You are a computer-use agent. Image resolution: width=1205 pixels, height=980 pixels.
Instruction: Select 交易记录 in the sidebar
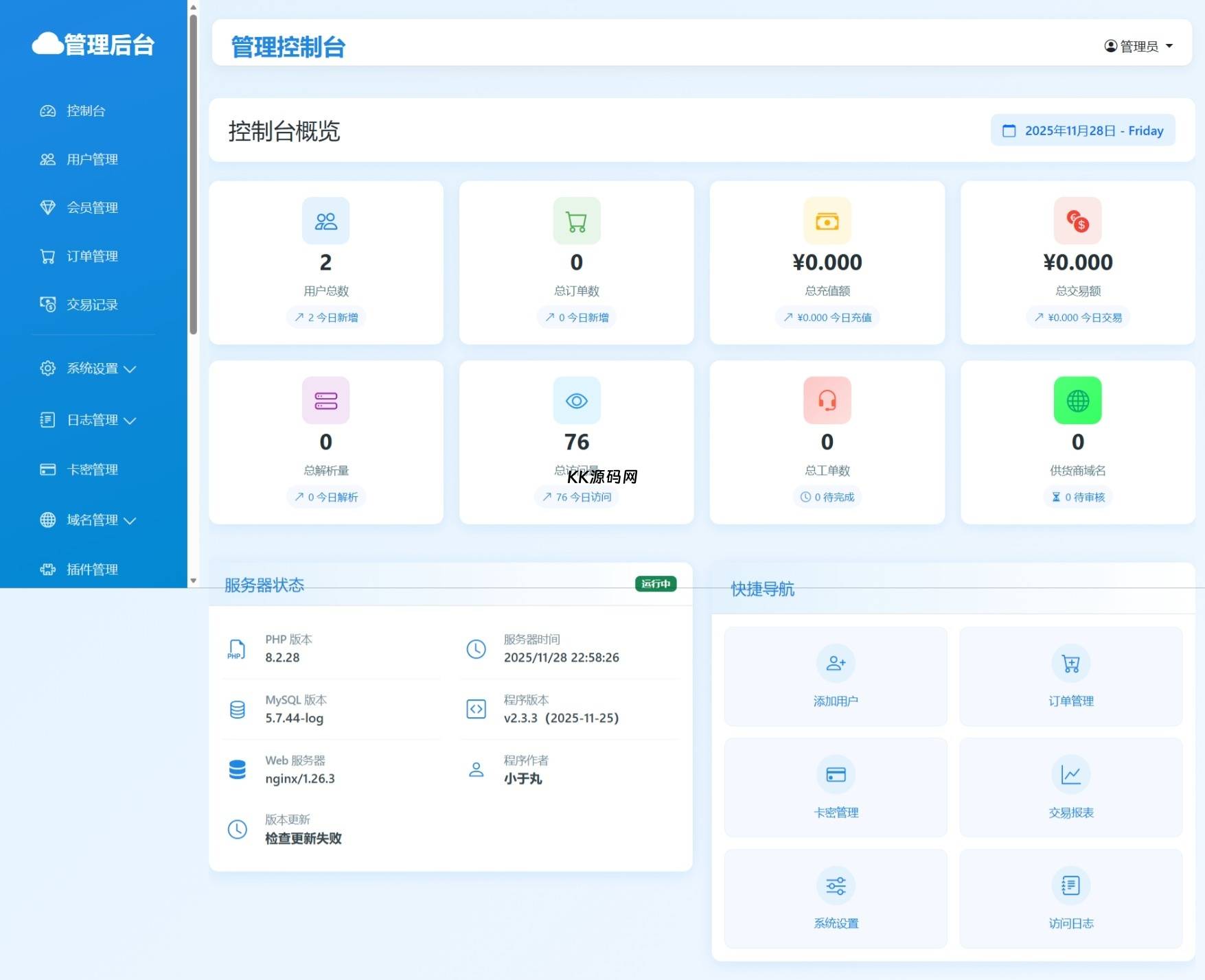point(92,305)
